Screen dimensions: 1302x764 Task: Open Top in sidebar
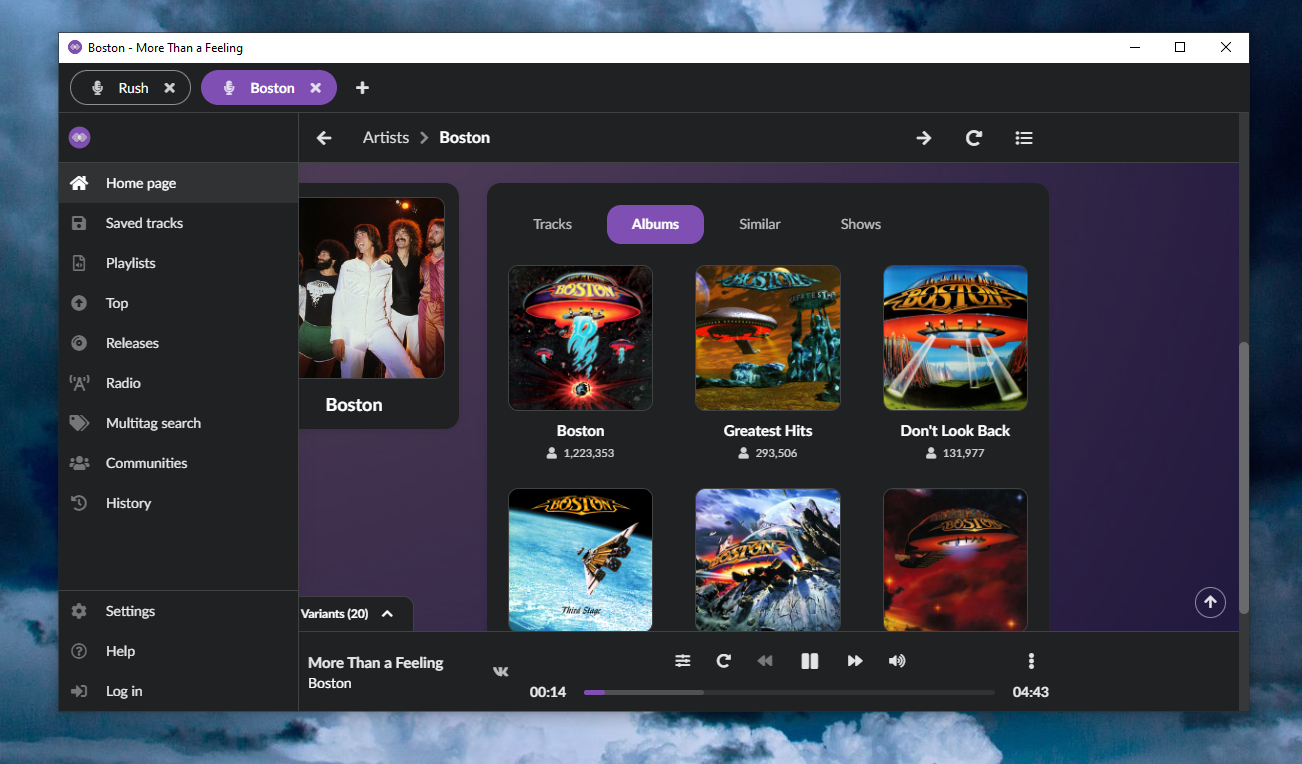[x=179, y=303]
